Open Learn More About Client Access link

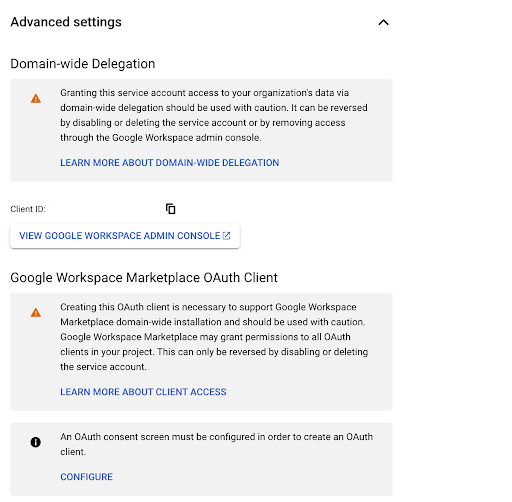tap(143, 392)
